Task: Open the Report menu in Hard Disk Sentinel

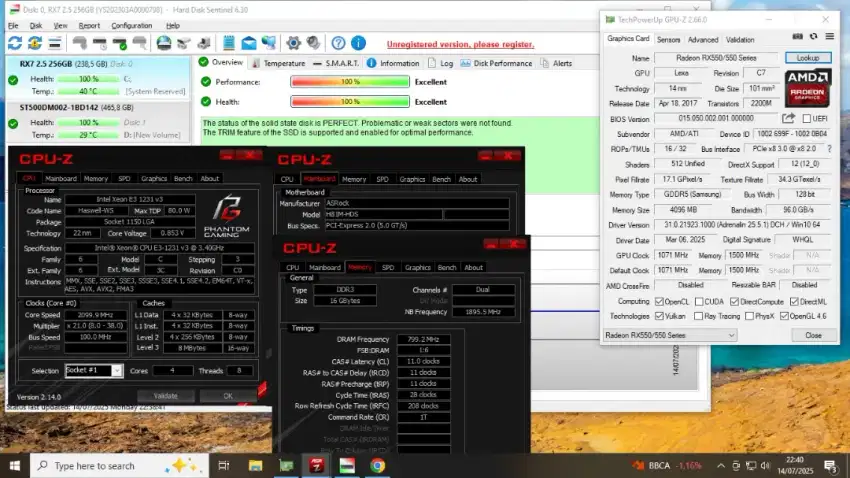Action: [89, 25]
